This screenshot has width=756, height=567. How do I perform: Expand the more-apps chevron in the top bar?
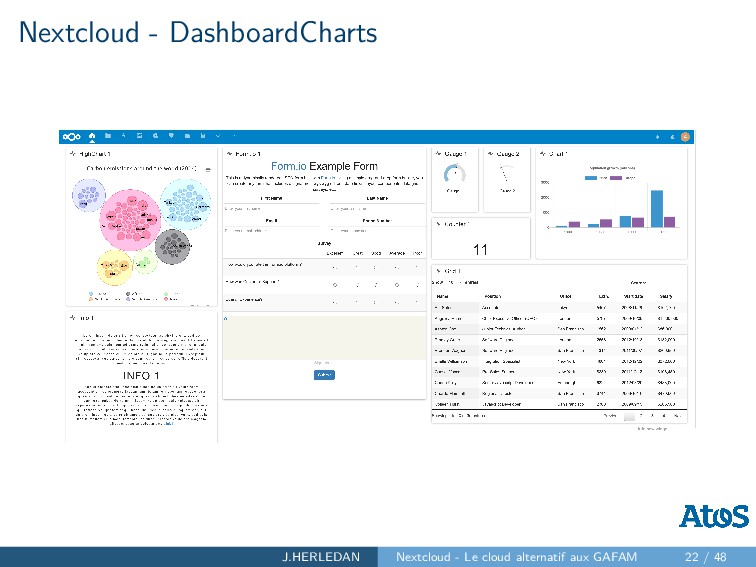(x=218, y=136)
